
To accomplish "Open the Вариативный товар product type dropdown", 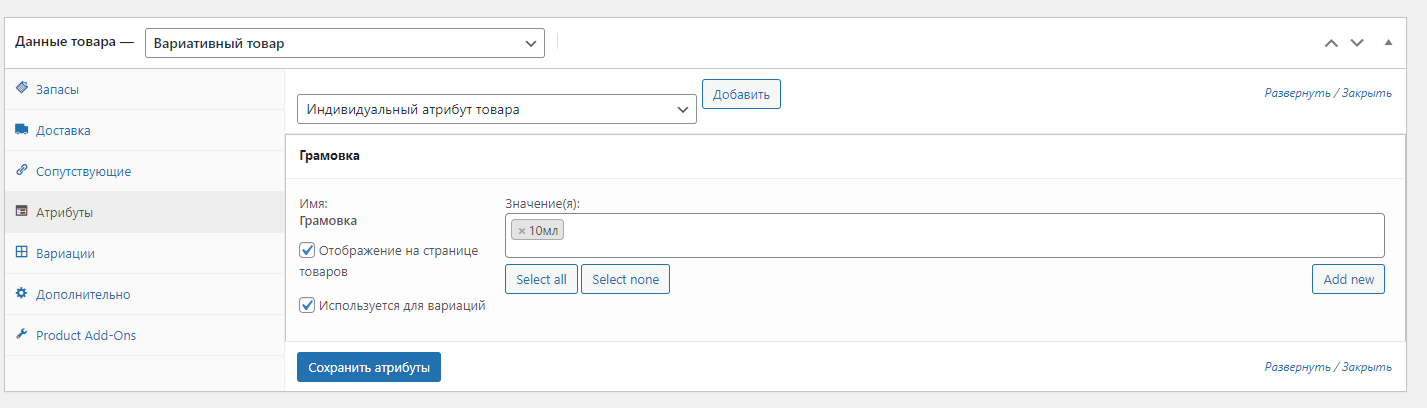I will (x=345, y=43).
